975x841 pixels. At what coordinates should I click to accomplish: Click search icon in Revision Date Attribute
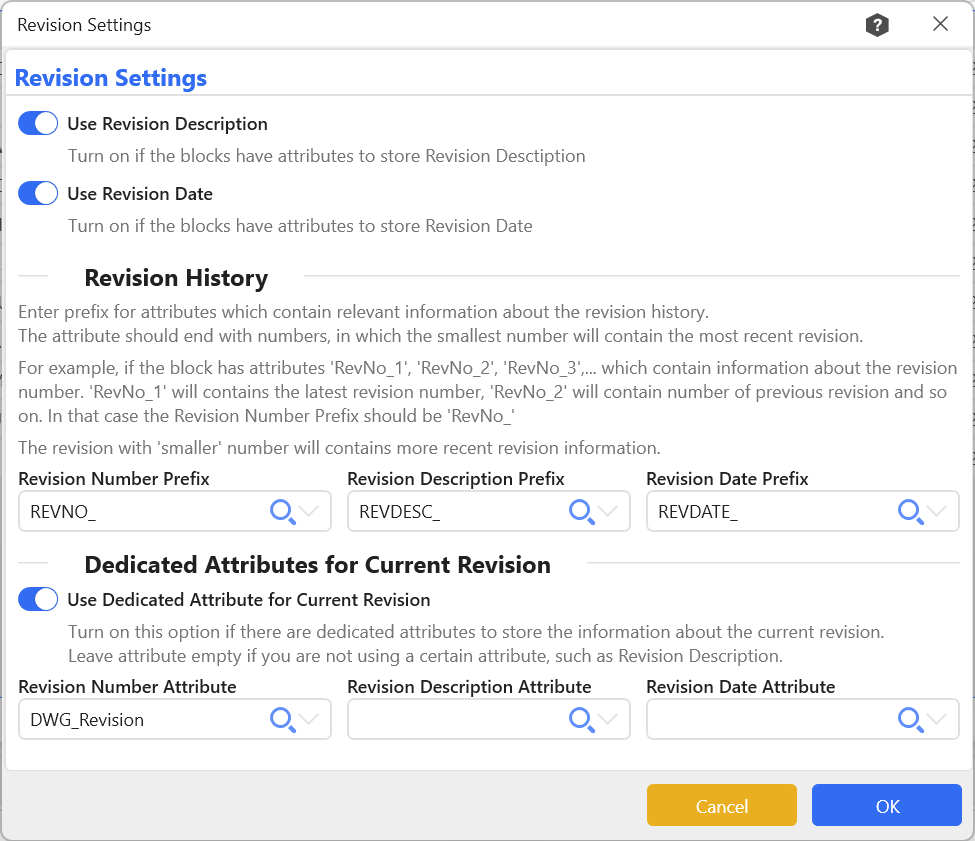909,719
